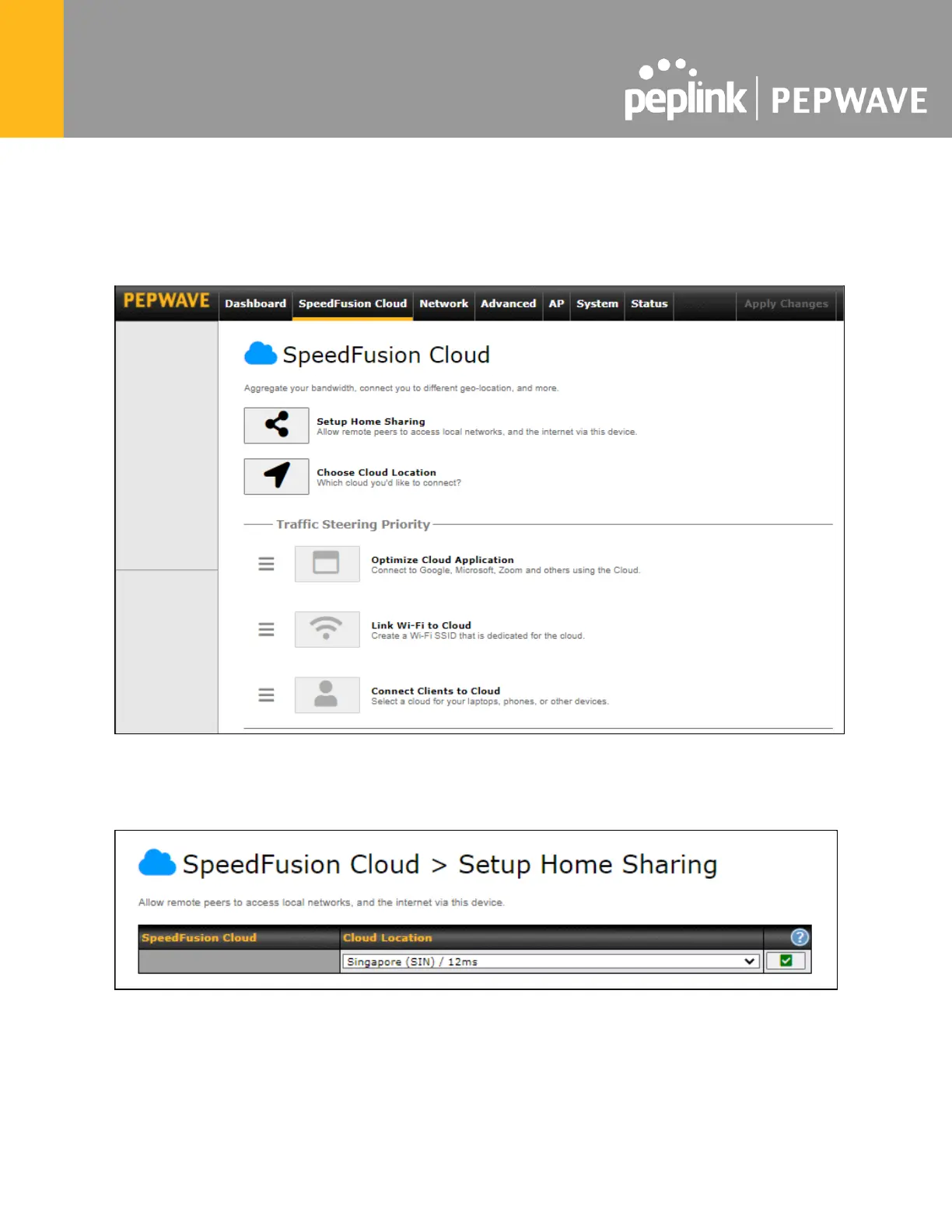Select the SpeedFusion Cloud tab

(x=352, y=303)
